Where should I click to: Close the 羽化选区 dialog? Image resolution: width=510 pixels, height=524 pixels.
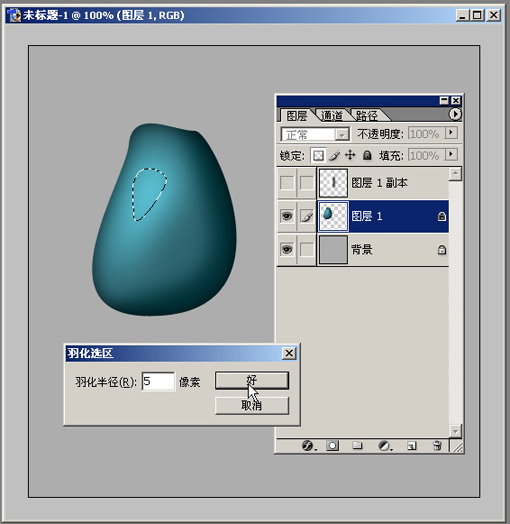(x=289, y=353)
